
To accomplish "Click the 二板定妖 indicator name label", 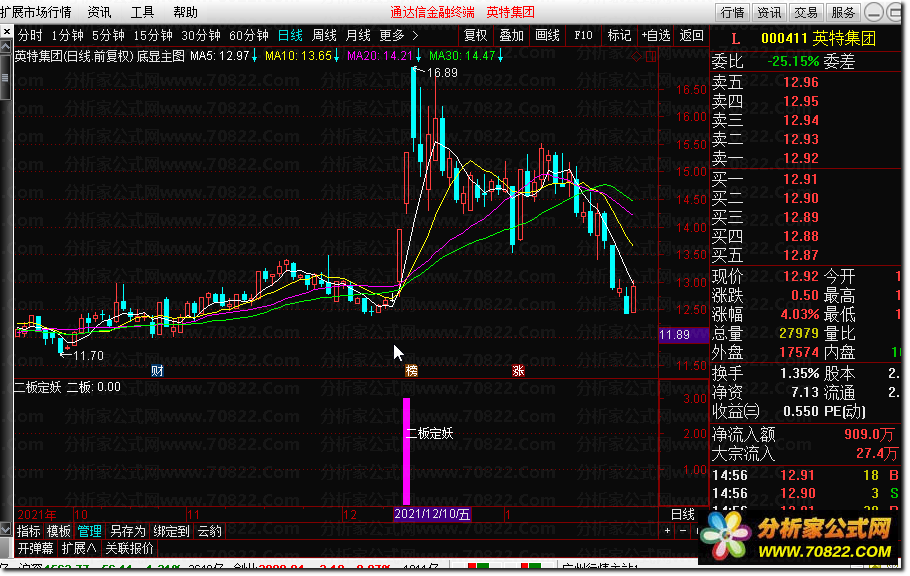I will [38, 387].
